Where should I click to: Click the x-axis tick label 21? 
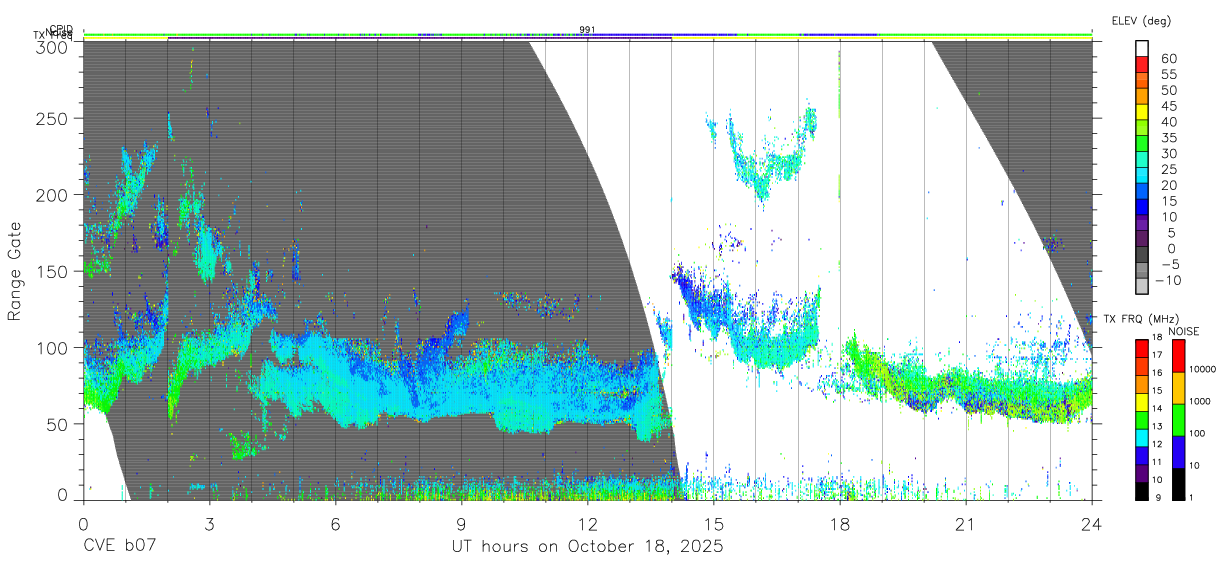966,524
